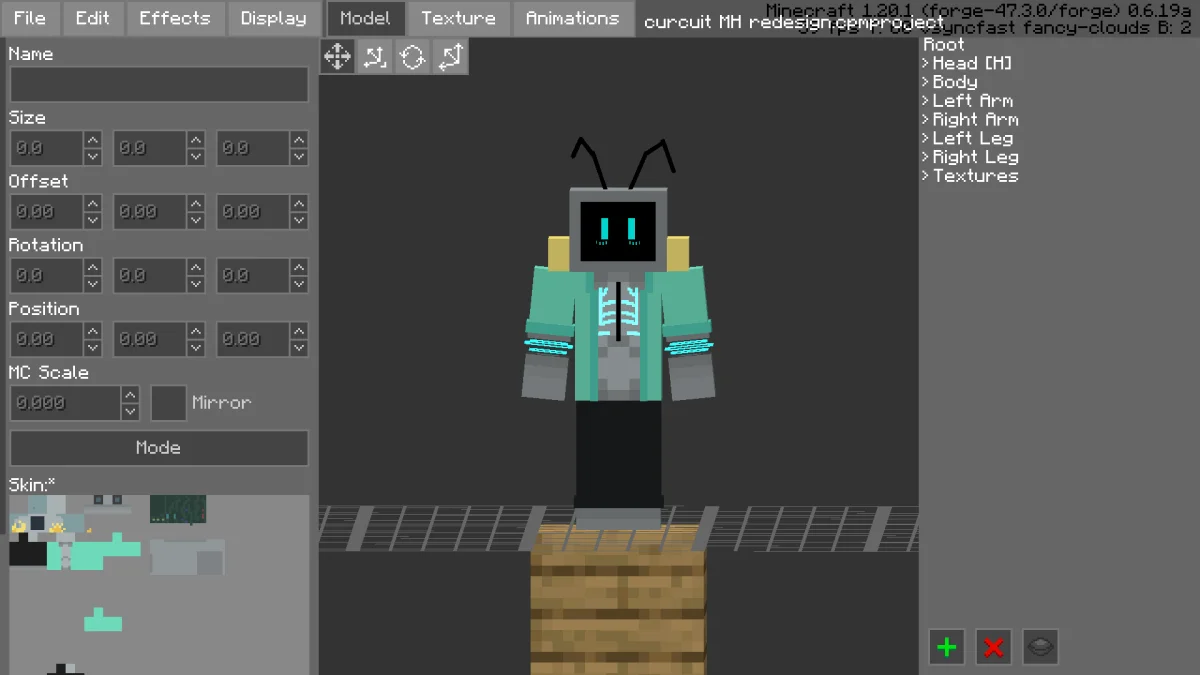
Task: Increase the MC Scale value
Action: click(131, 394)
